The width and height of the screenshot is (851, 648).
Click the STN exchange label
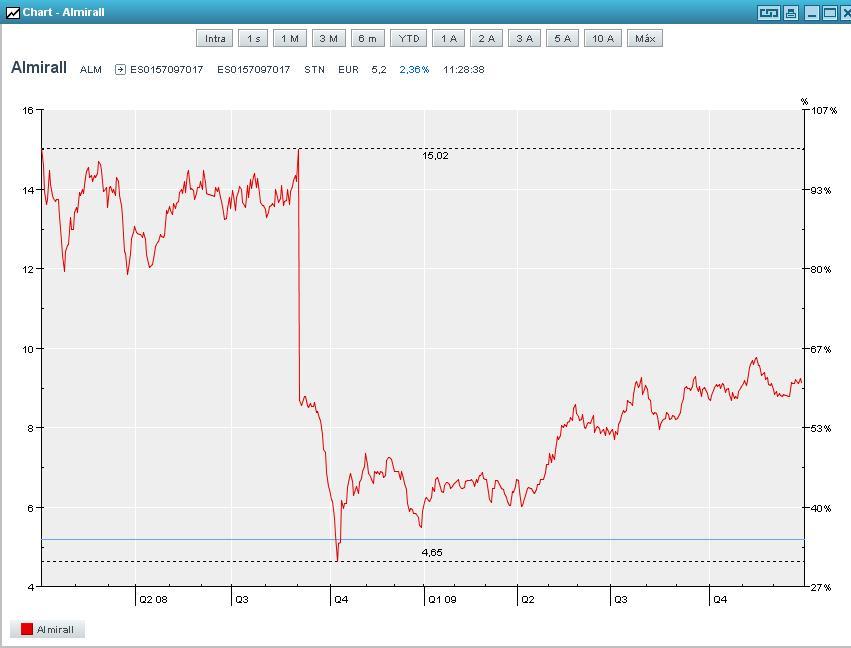tap(314, 69)
